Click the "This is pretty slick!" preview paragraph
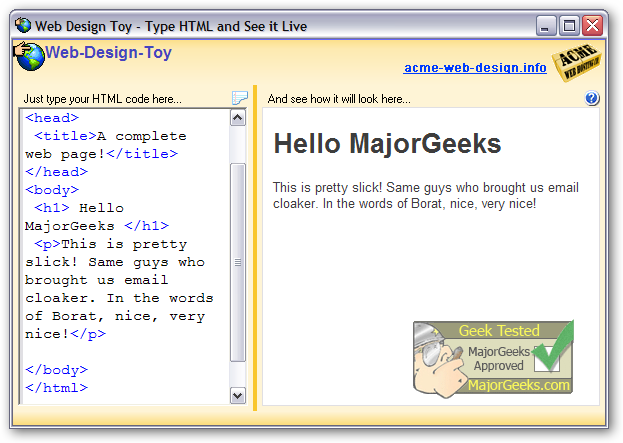Image resolution: width=623 pixels, height=443 pixels. [426, 195]
